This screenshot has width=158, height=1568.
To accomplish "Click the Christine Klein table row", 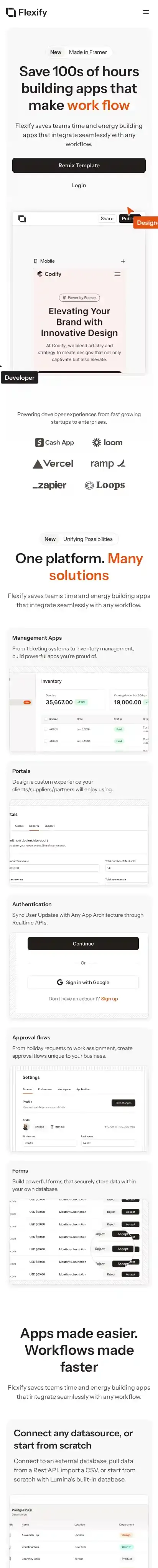I will (x=79, y=1547).
